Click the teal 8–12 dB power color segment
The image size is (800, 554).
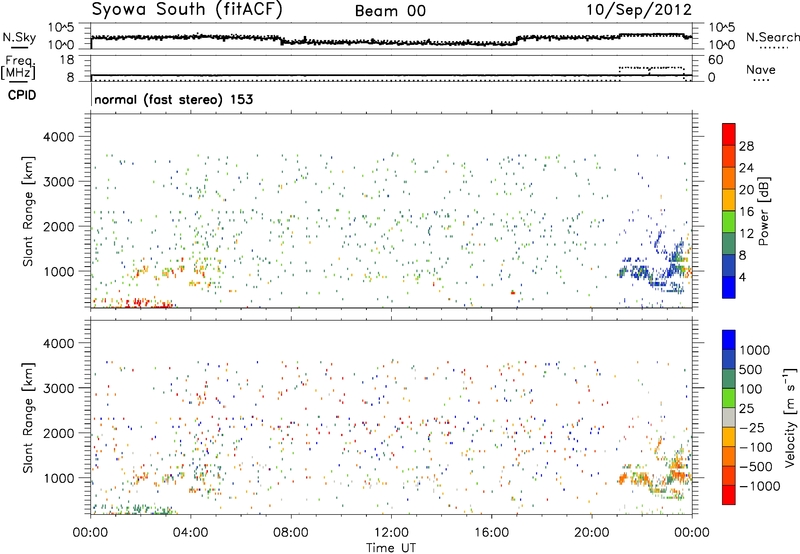pyautogui.click(x=729, y=243)
